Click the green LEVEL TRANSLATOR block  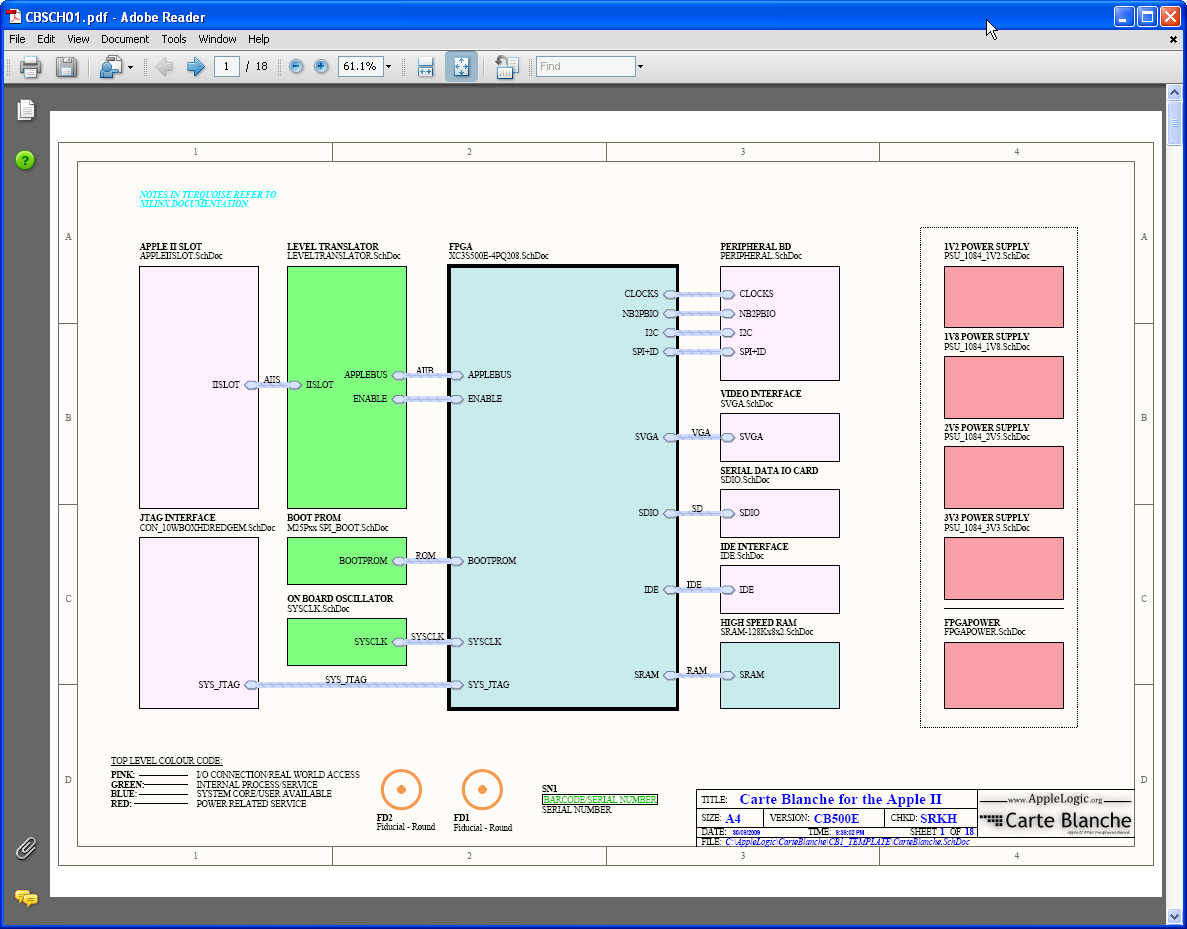pos(347,387)
